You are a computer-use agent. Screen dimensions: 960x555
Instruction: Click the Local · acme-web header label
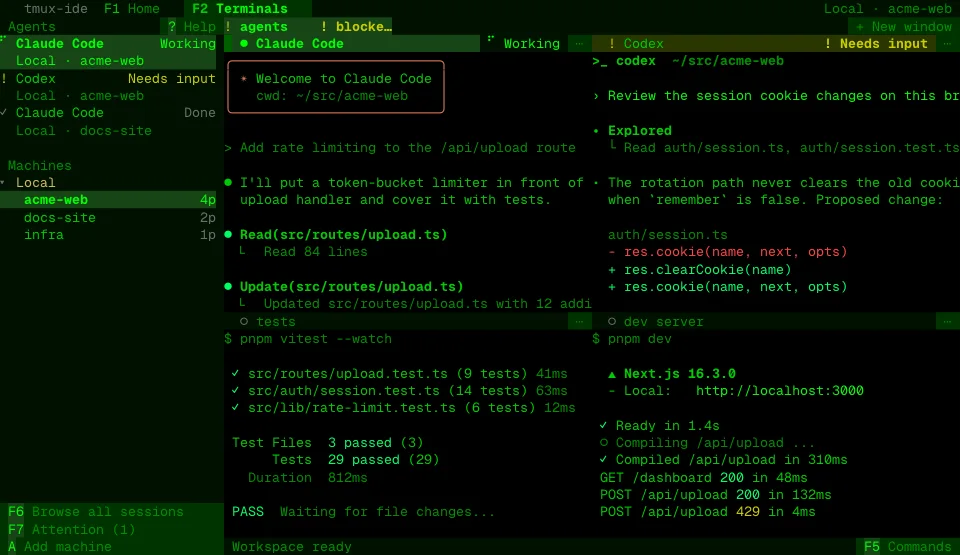tap(887, 9)
